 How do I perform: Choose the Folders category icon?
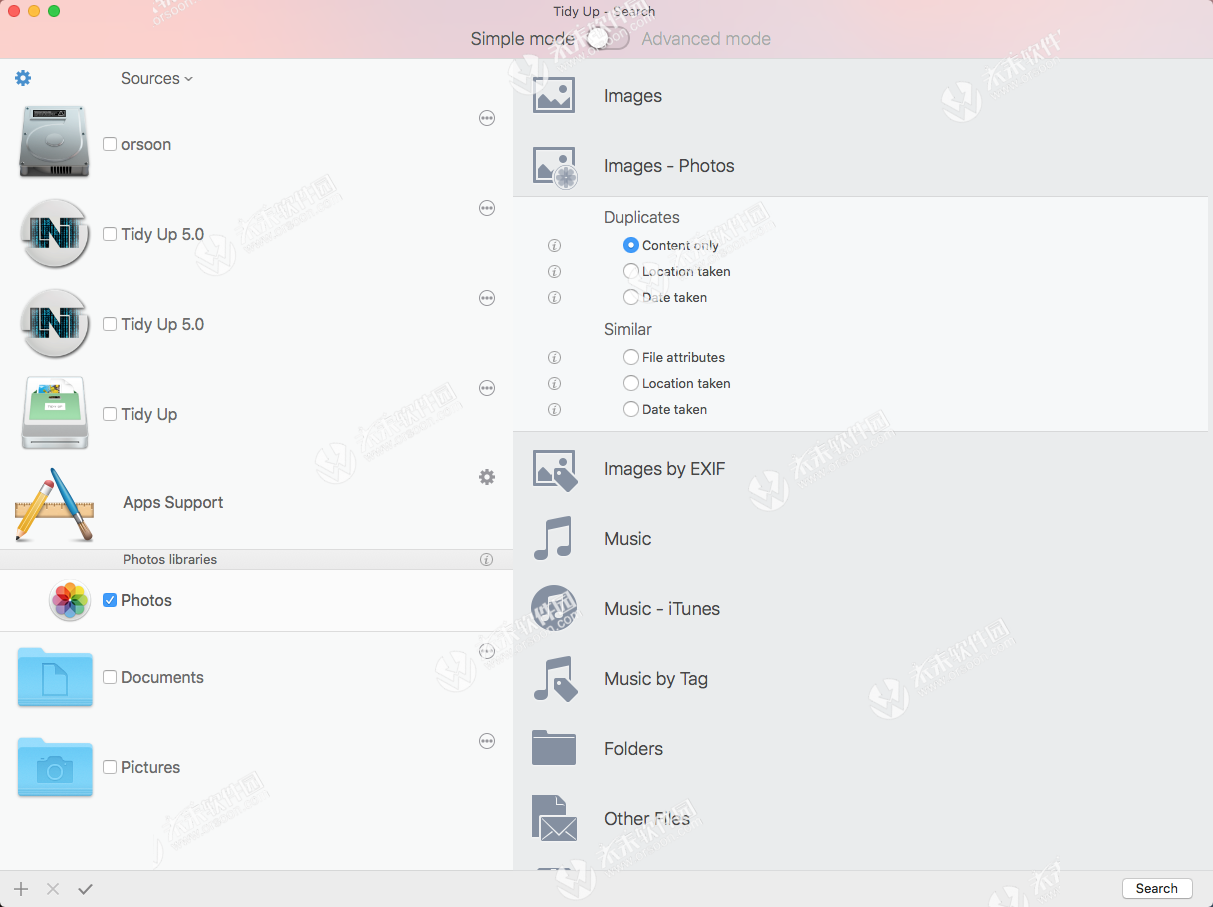554,748
